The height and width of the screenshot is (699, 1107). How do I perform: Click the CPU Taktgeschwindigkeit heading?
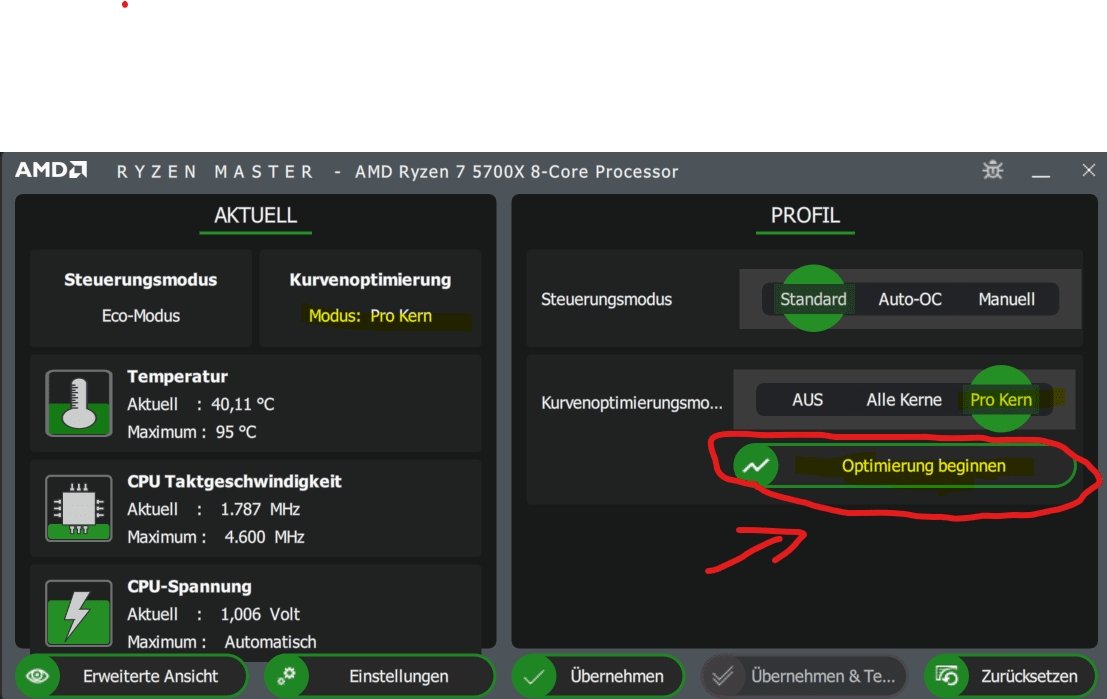point(234,482)
